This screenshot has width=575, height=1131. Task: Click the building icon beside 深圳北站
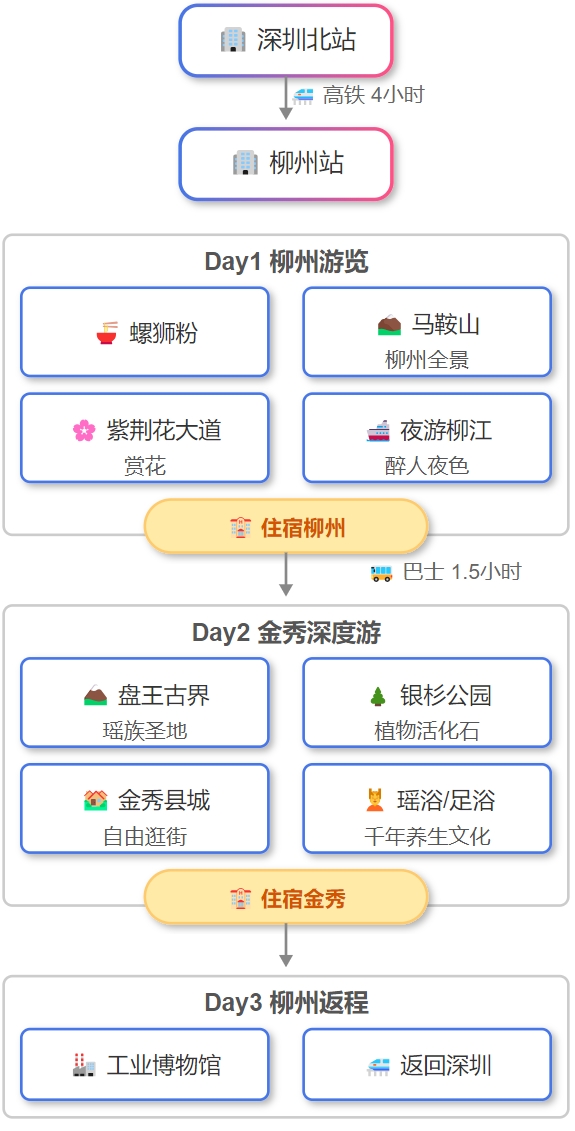click(233, 39)
